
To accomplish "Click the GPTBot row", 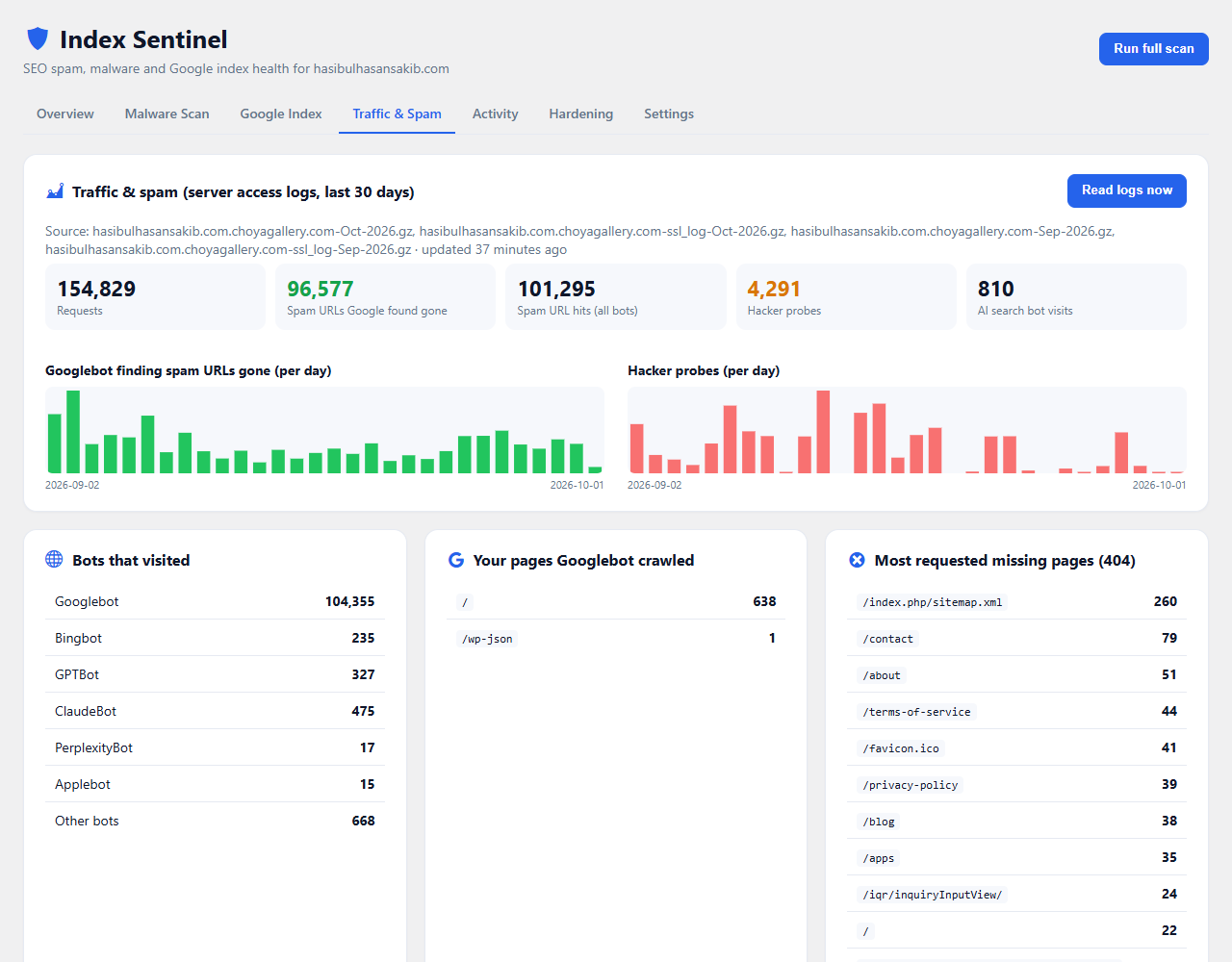I will tap(215, 674).
